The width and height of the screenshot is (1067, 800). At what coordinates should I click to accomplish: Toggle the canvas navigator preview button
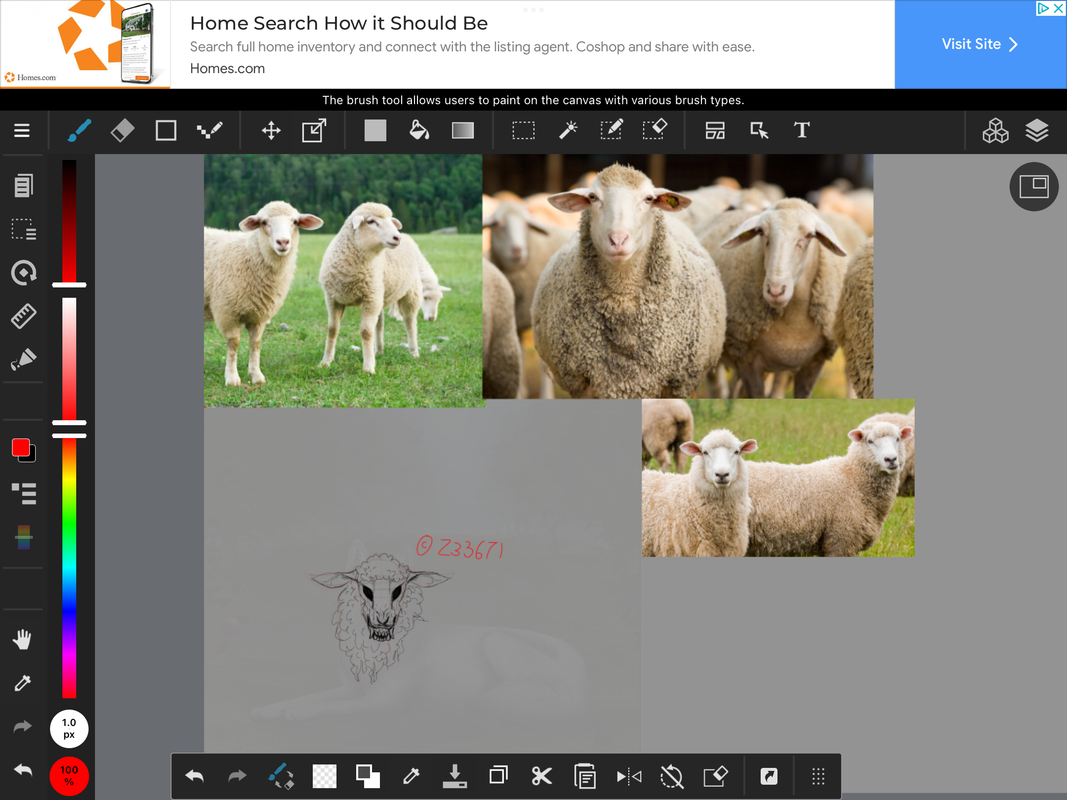[x=1034, y=186]
